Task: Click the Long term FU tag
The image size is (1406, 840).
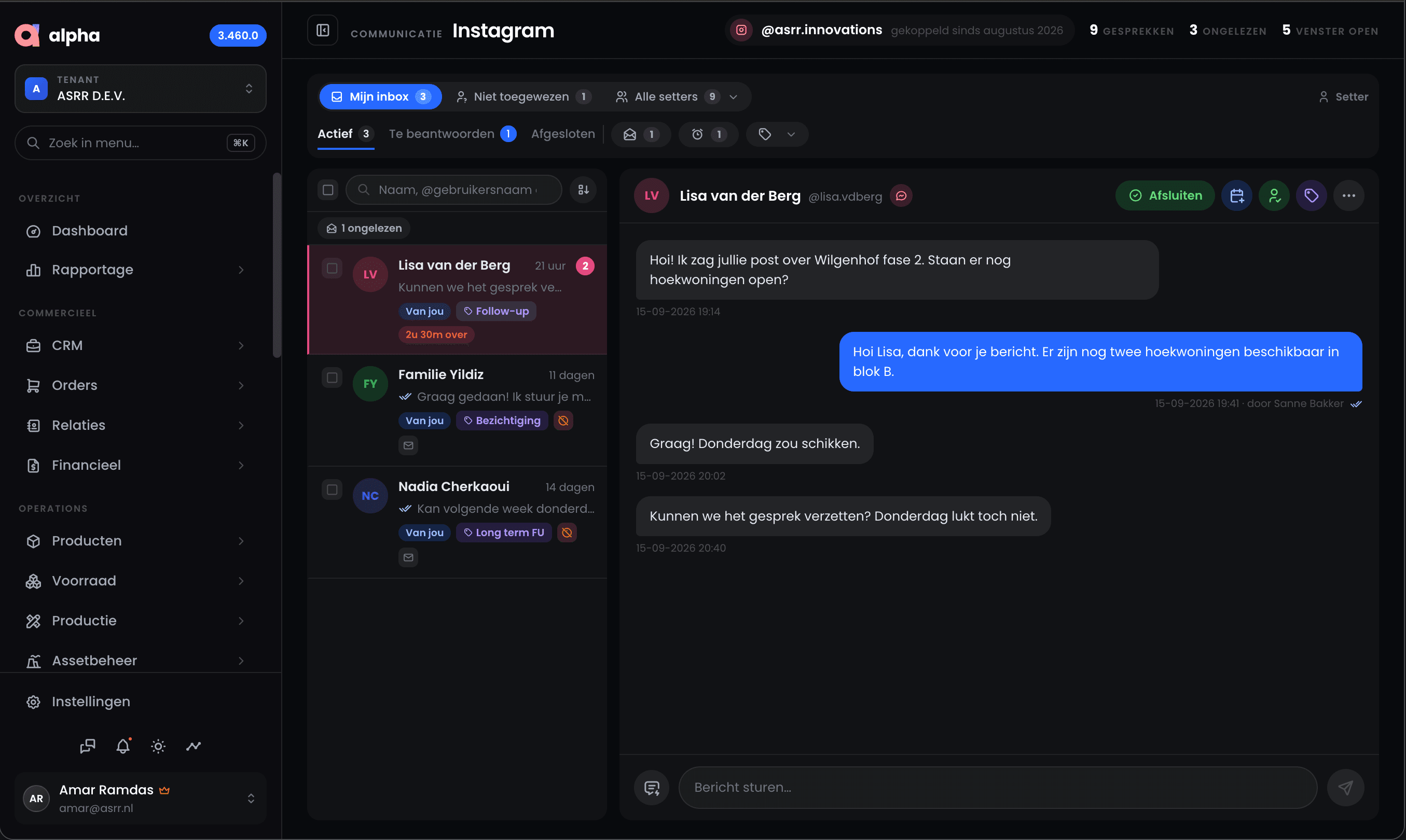Action: tap(503, 533)
